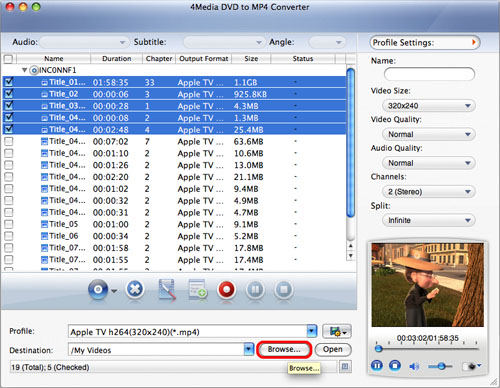
Task: Check the Title_05 checkbox
Action: 9,224
